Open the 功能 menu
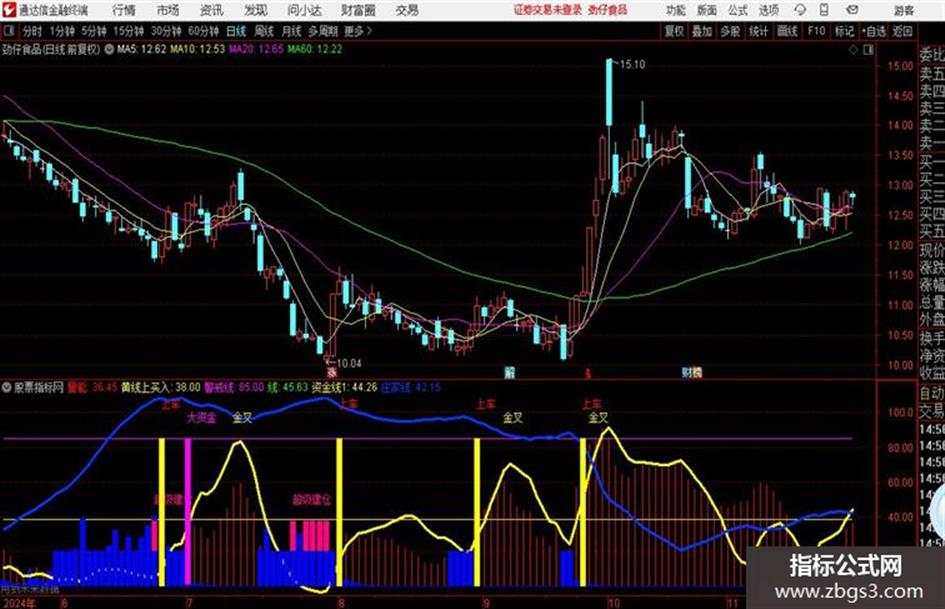This screenshot has width=945, height=609. pyautogui.click(x=676, y=10)
